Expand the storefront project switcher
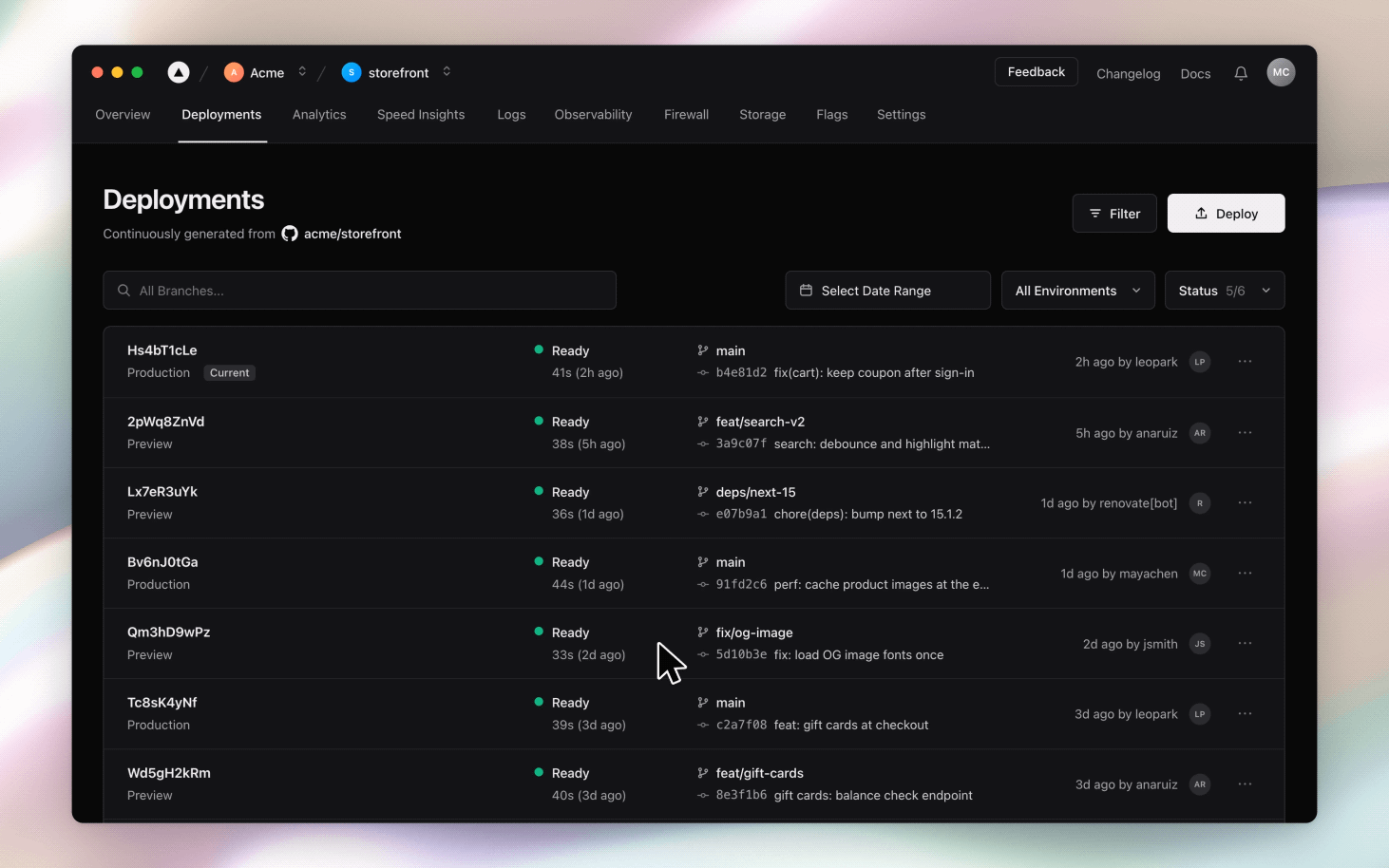Viewport: 1389px width, 868px height. (x=447, y=72)
